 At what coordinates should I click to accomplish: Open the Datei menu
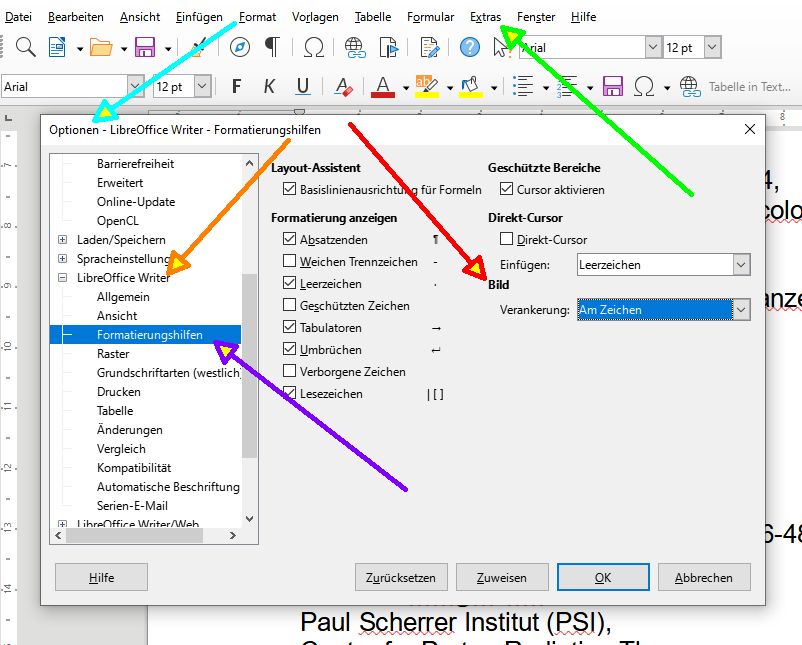pyautogui.click(x=18, y=17)
